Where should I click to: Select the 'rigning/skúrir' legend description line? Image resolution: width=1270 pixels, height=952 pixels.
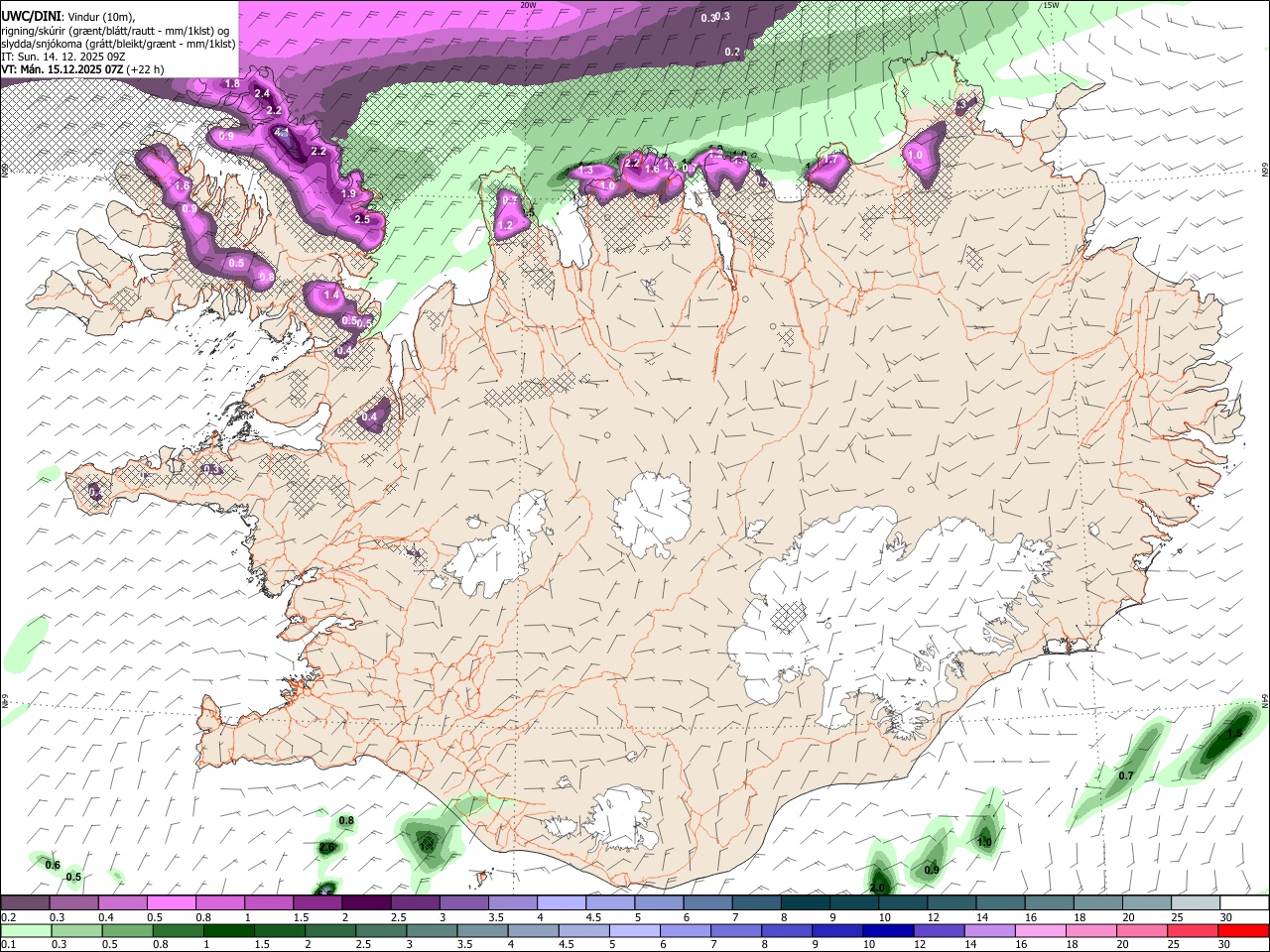tap(115, 31)
